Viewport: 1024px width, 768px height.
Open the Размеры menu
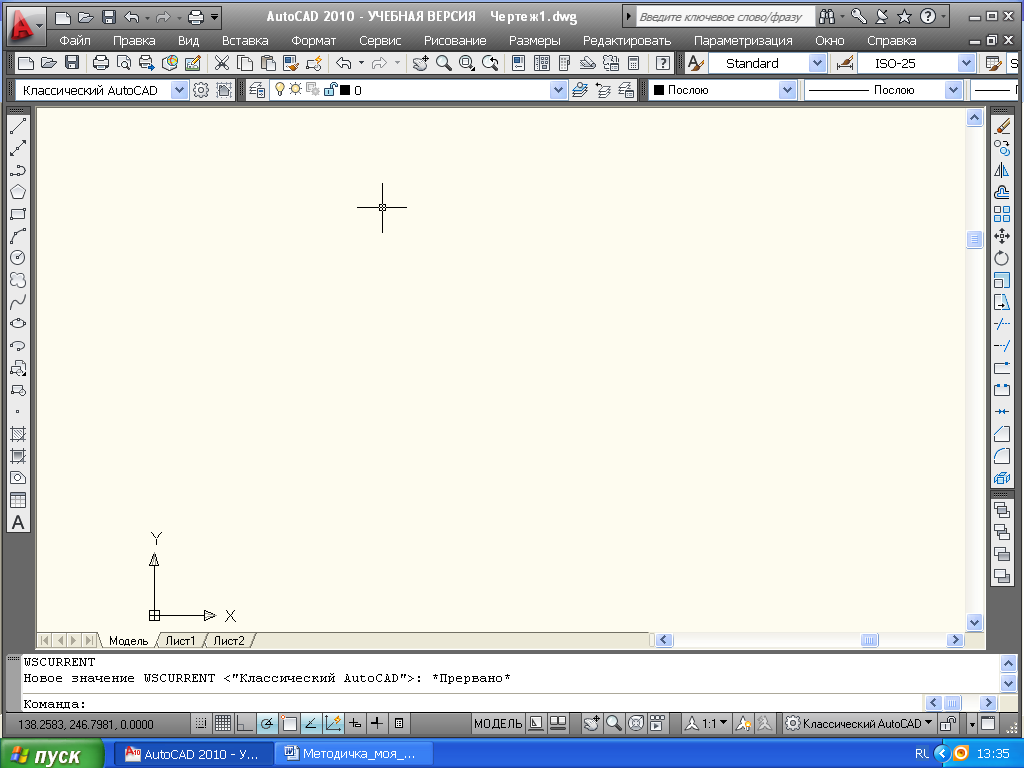535,40
